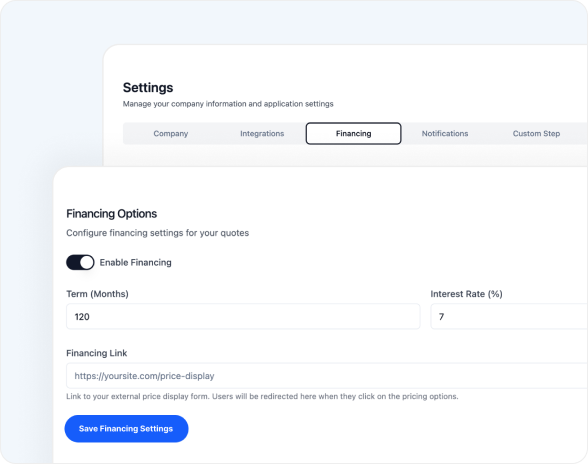Image resolution: width=588 pixels, height=464 pixels.
Task: Click the Interest Rate (%) field label
Action: tap(466, 294)
